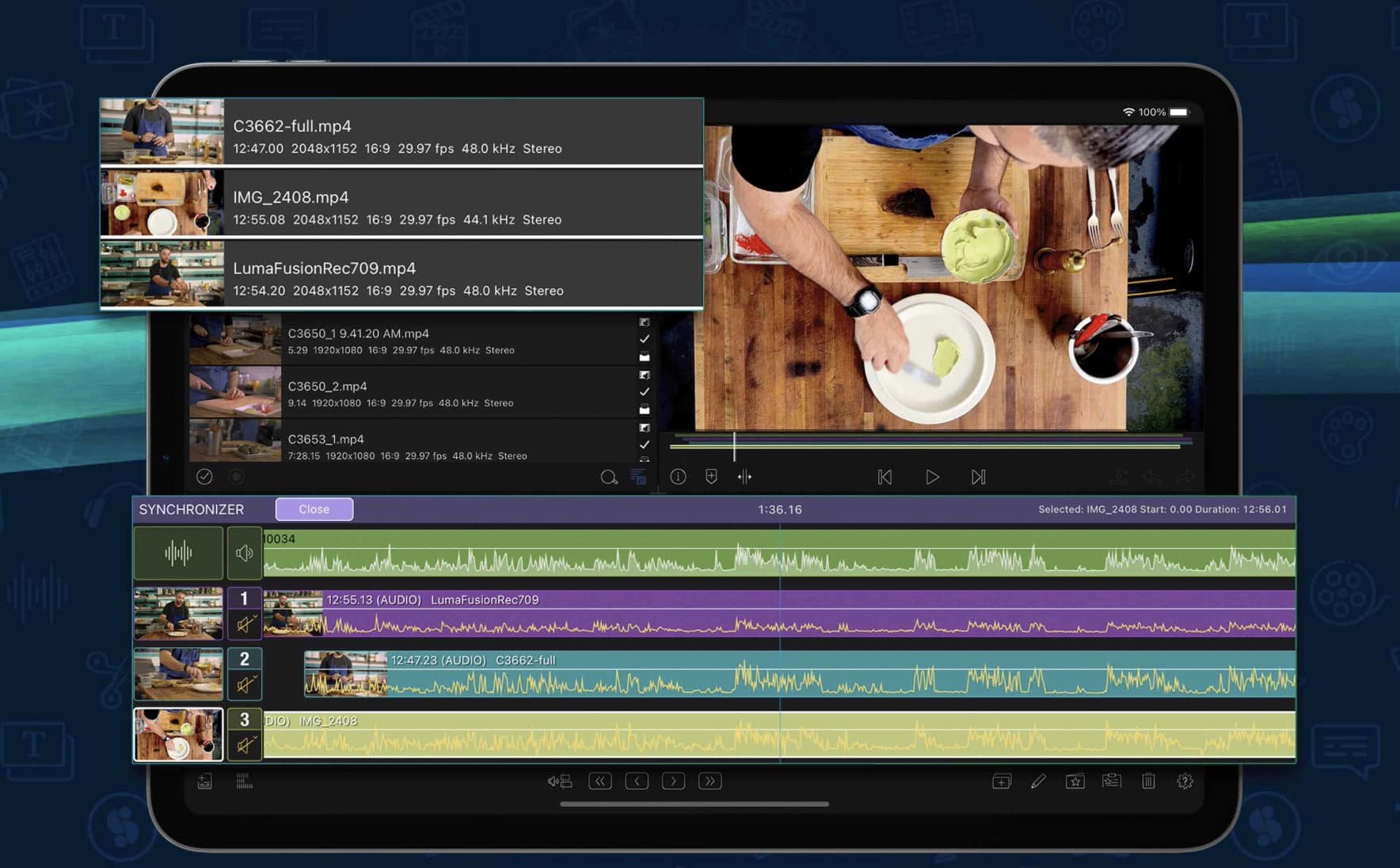Close the Synchronizer panel
The height and width of the screenshot is (868, 1400).
[x=314, y=509]
